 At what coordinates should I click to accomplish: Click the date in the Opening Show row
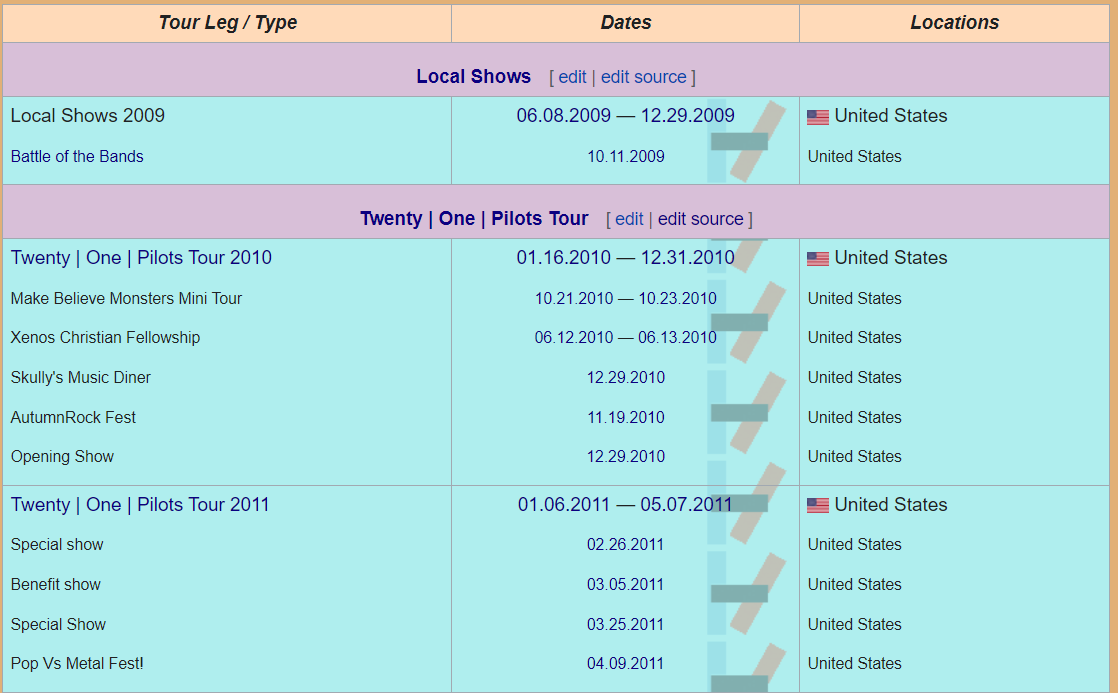pyautogui.click(x=625, y=456)
